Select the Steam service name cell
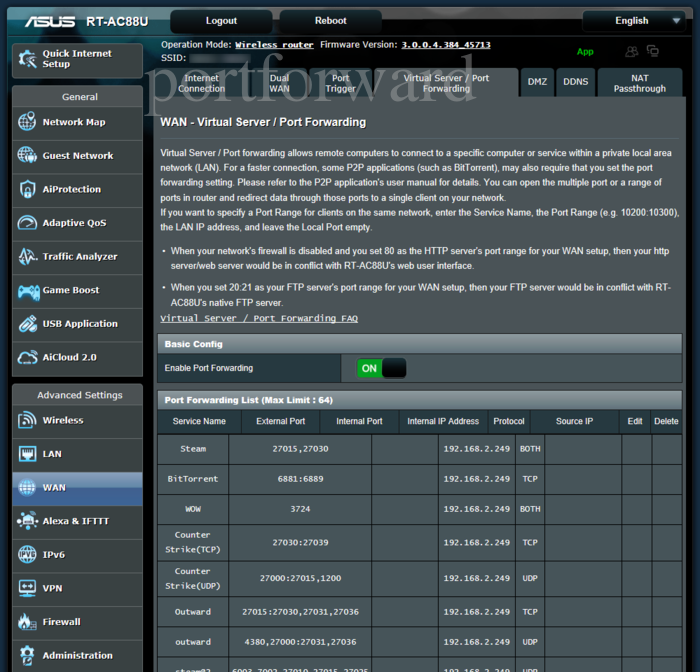Image resolution: width=700 pixels, height=672 pixels. 193,449
